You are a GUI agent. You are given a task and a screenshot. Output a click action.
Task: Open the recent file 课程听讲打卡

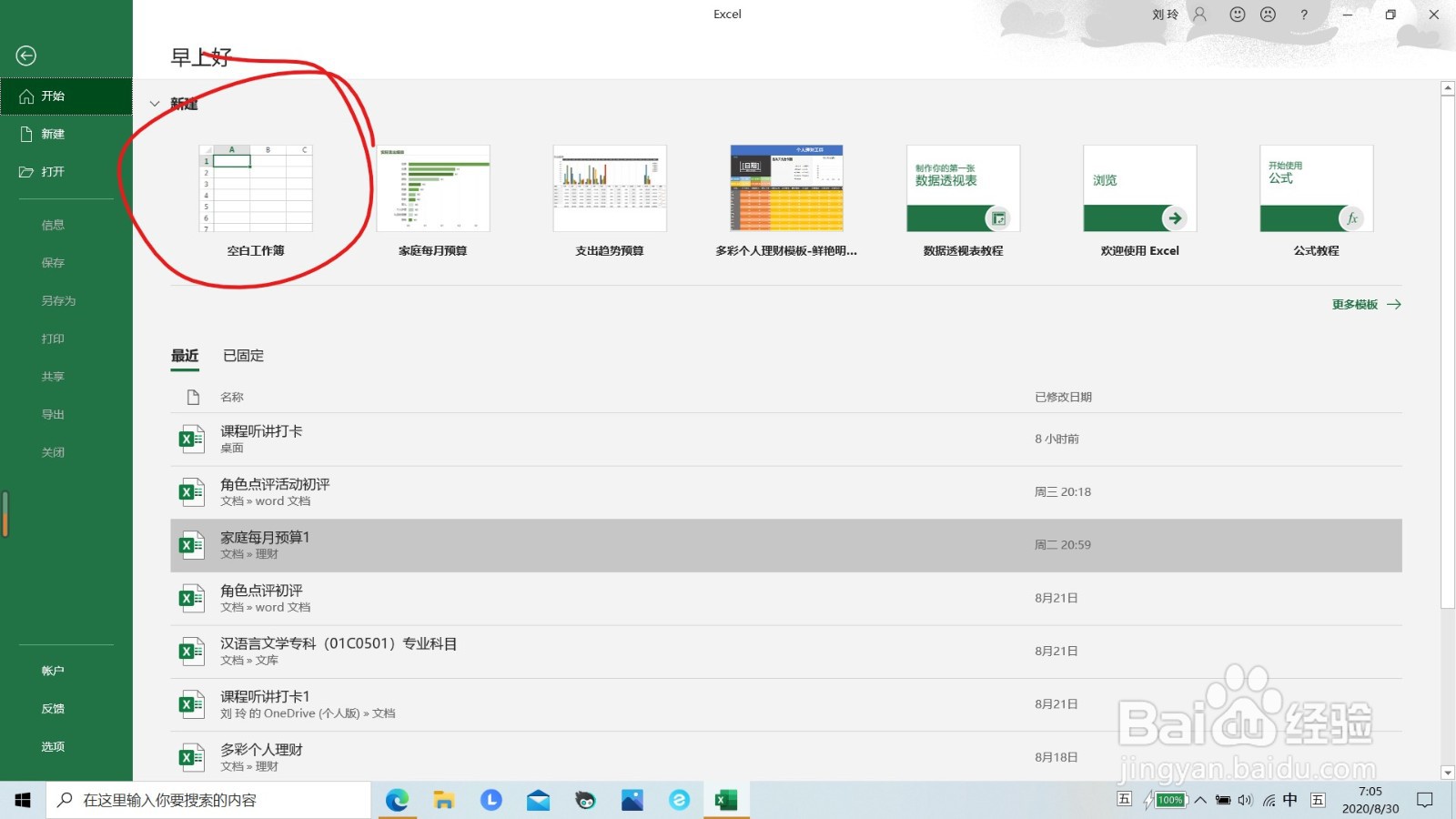pos(786,440)
